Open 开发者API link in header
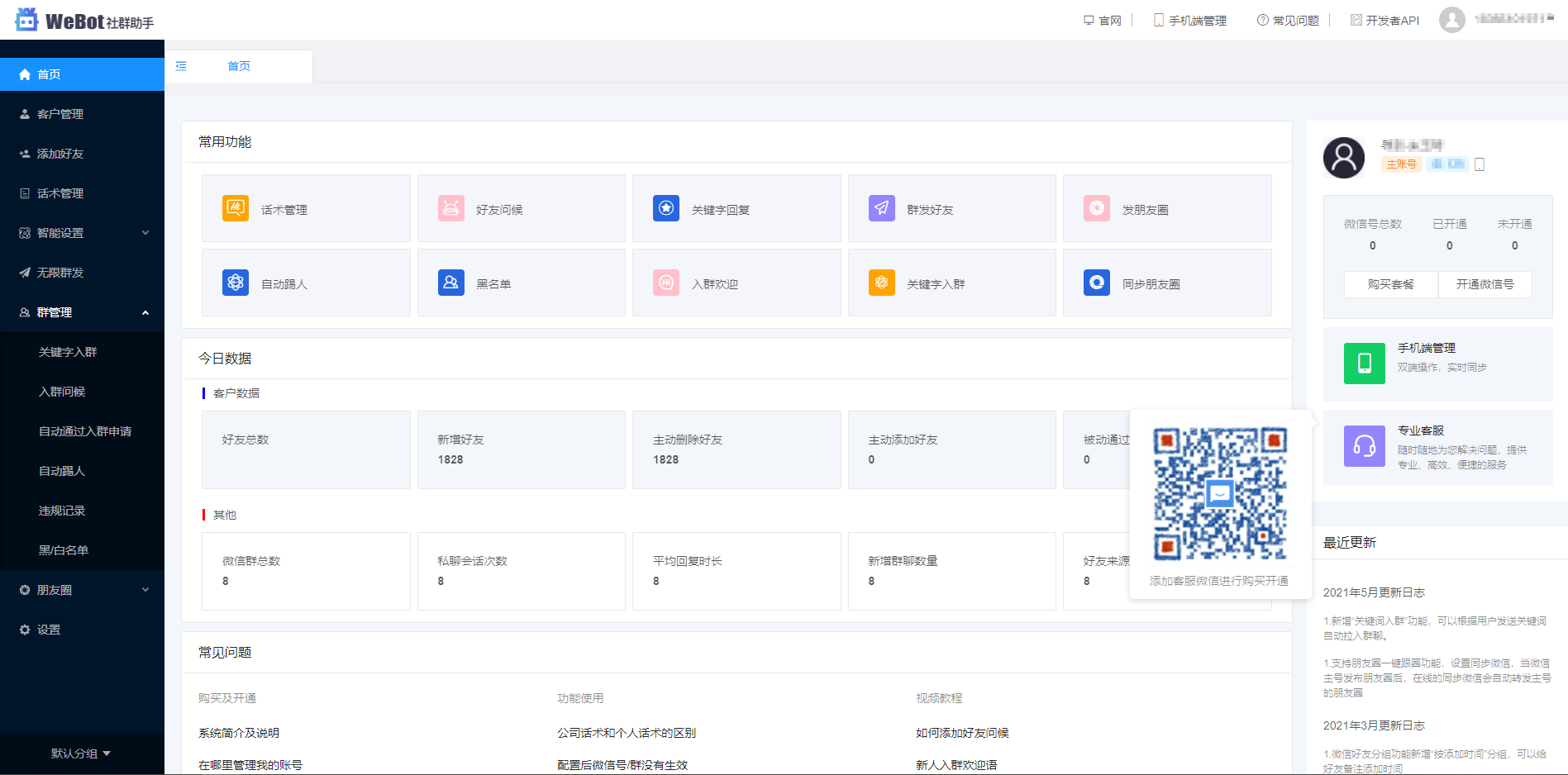 click(x=1385, y=21)
